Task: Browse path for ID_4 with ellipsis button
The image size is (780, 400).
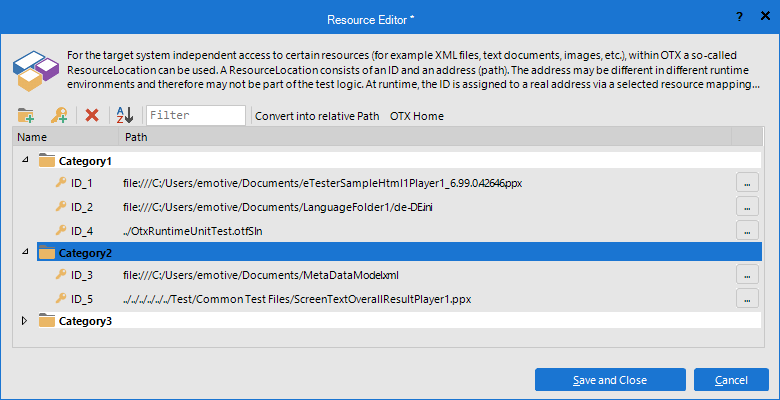Action: (747, 230)
